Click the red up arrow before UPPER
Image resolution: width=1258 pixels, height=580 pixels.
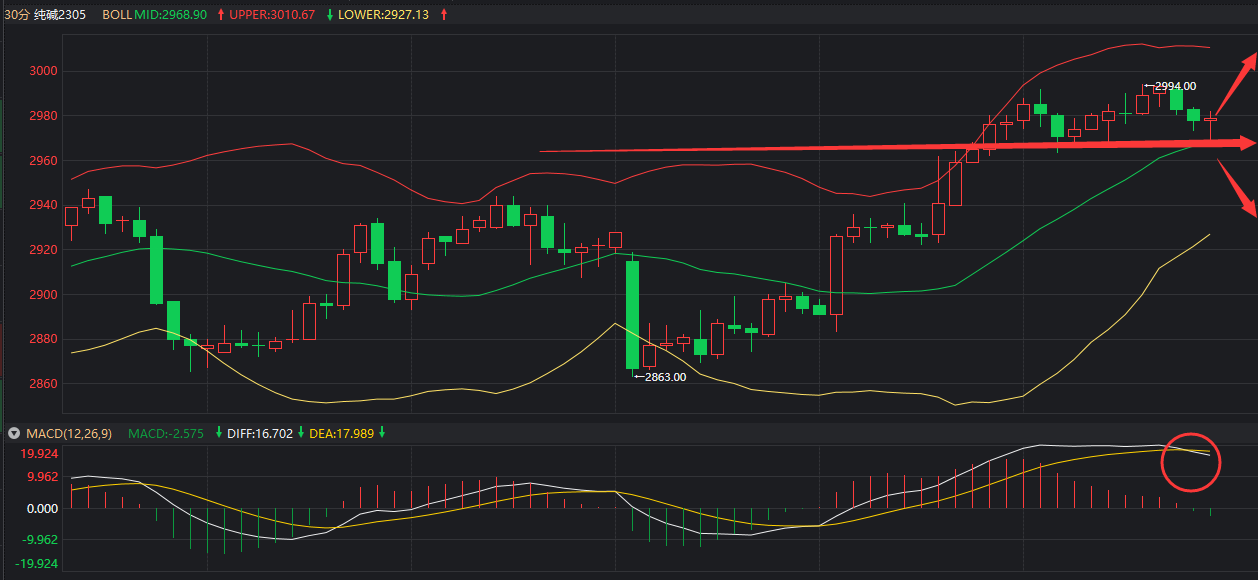[221, 15]
